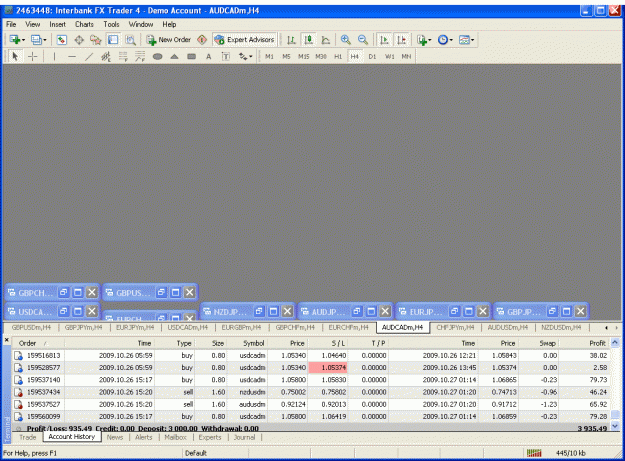Image resolution: width=625 pixels, height=461 pixels.
Task: Open the Journal terminal tab
Action: tap(244, 437)
